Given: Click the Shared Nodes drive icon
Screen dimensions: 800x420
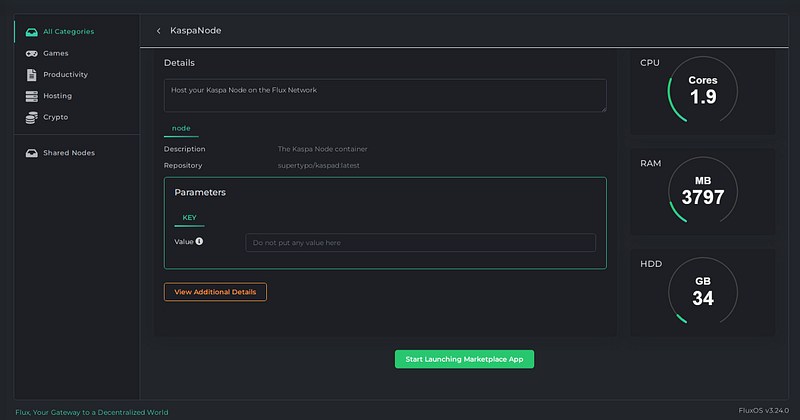Looking at the screenshot, I should [32, 153].
